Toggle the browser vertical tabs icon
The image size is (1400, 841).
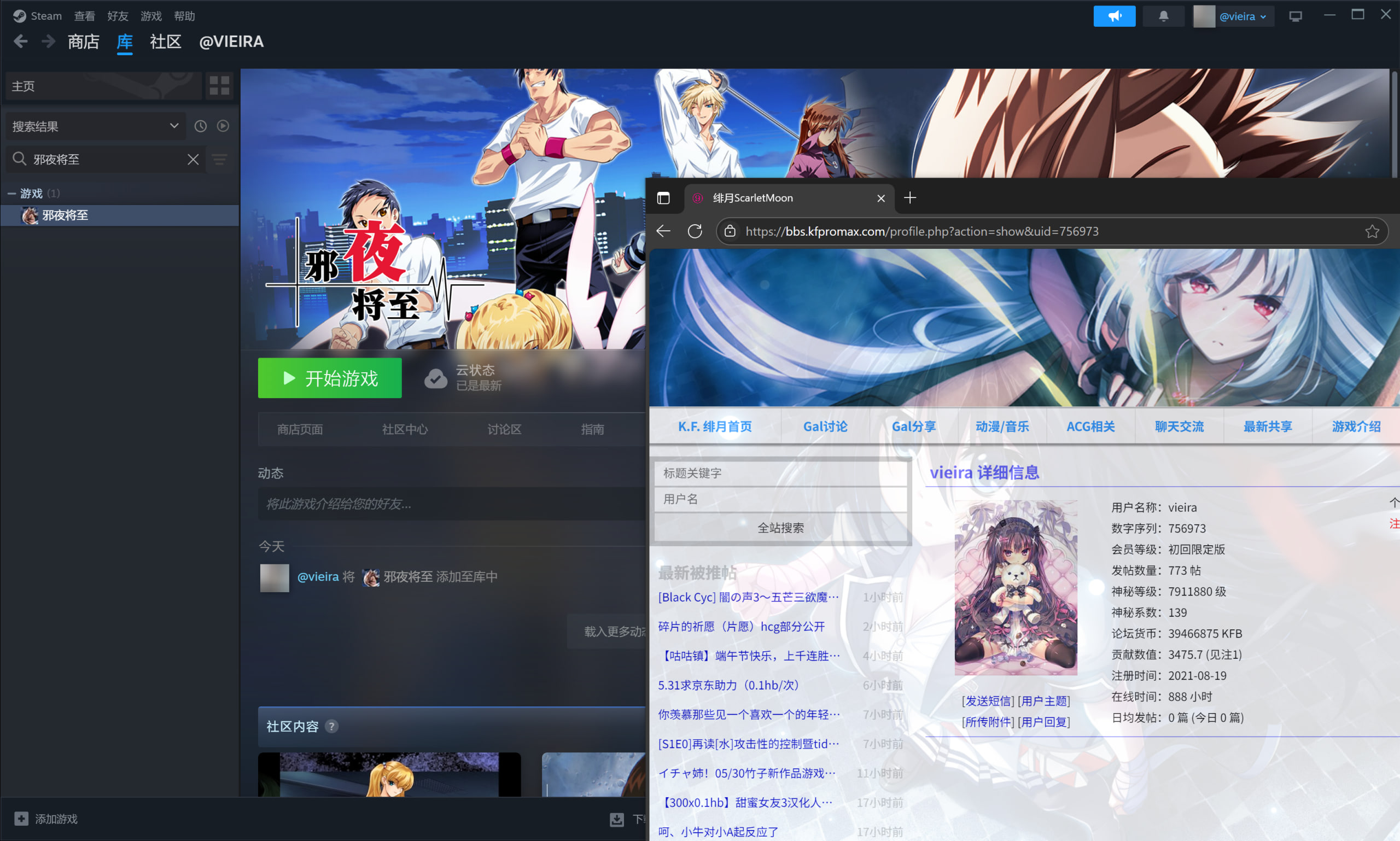tap(663, 198)
